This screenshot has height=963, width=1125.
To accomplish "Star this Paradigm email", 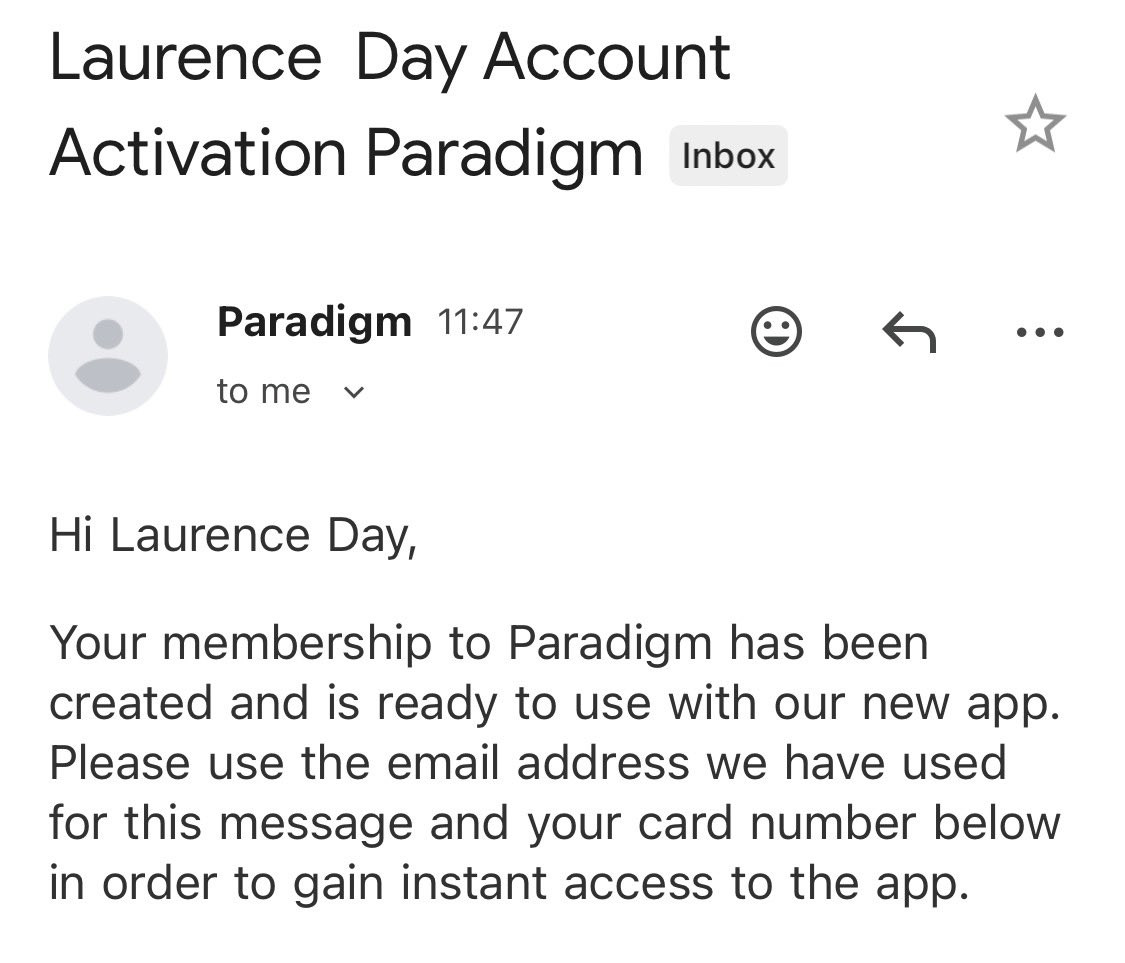I will [x=1035, y=124].
